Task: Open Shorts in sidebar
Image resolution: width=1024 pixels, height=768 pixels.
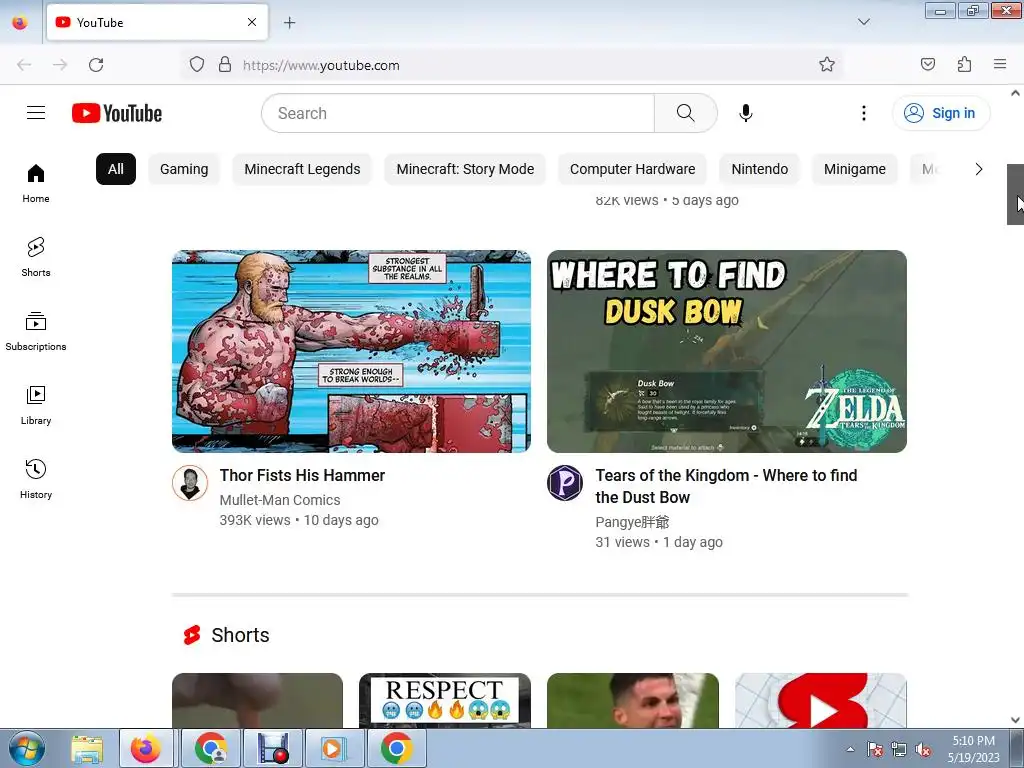Action: (x=36, y=257)
